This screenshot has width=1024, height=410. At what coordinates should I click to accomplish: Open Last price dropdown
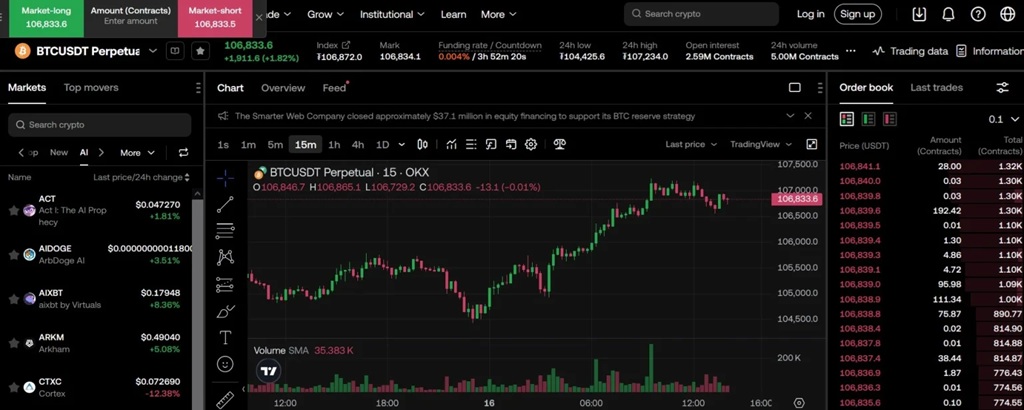point(691,144)
